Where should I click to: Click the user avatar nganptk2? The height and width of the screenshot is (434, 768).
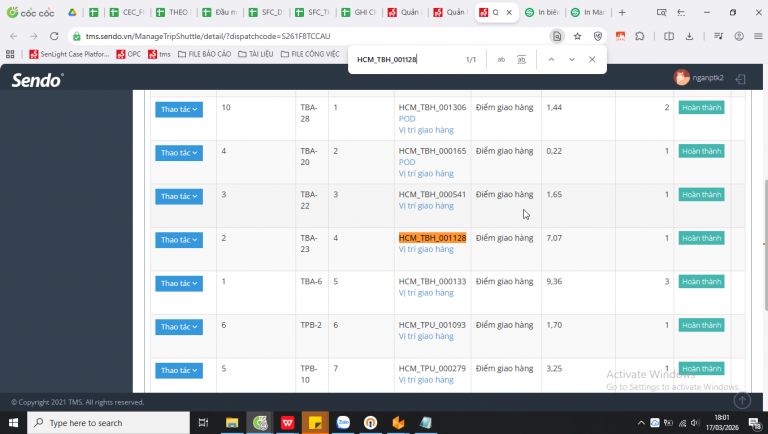point(681,77)
